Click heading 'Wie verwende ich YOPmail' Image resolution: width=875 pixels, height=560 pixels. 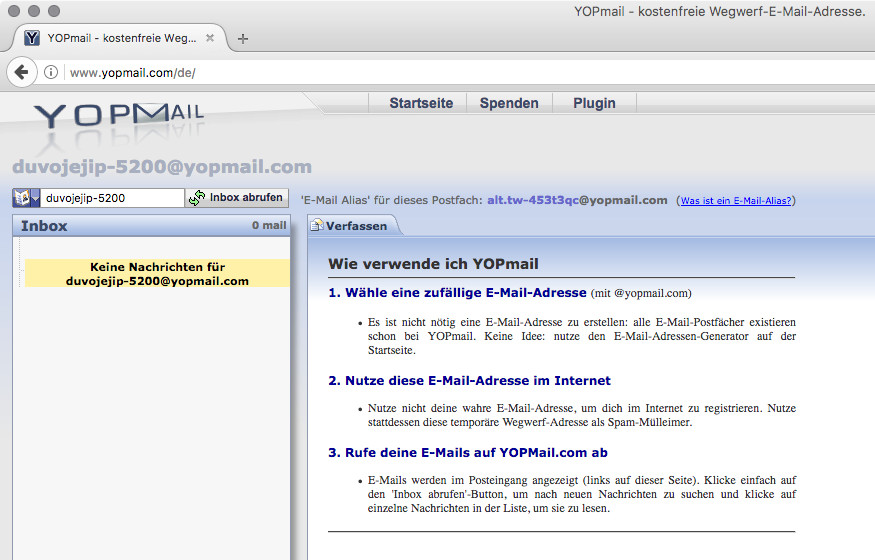tap(434, 264)
